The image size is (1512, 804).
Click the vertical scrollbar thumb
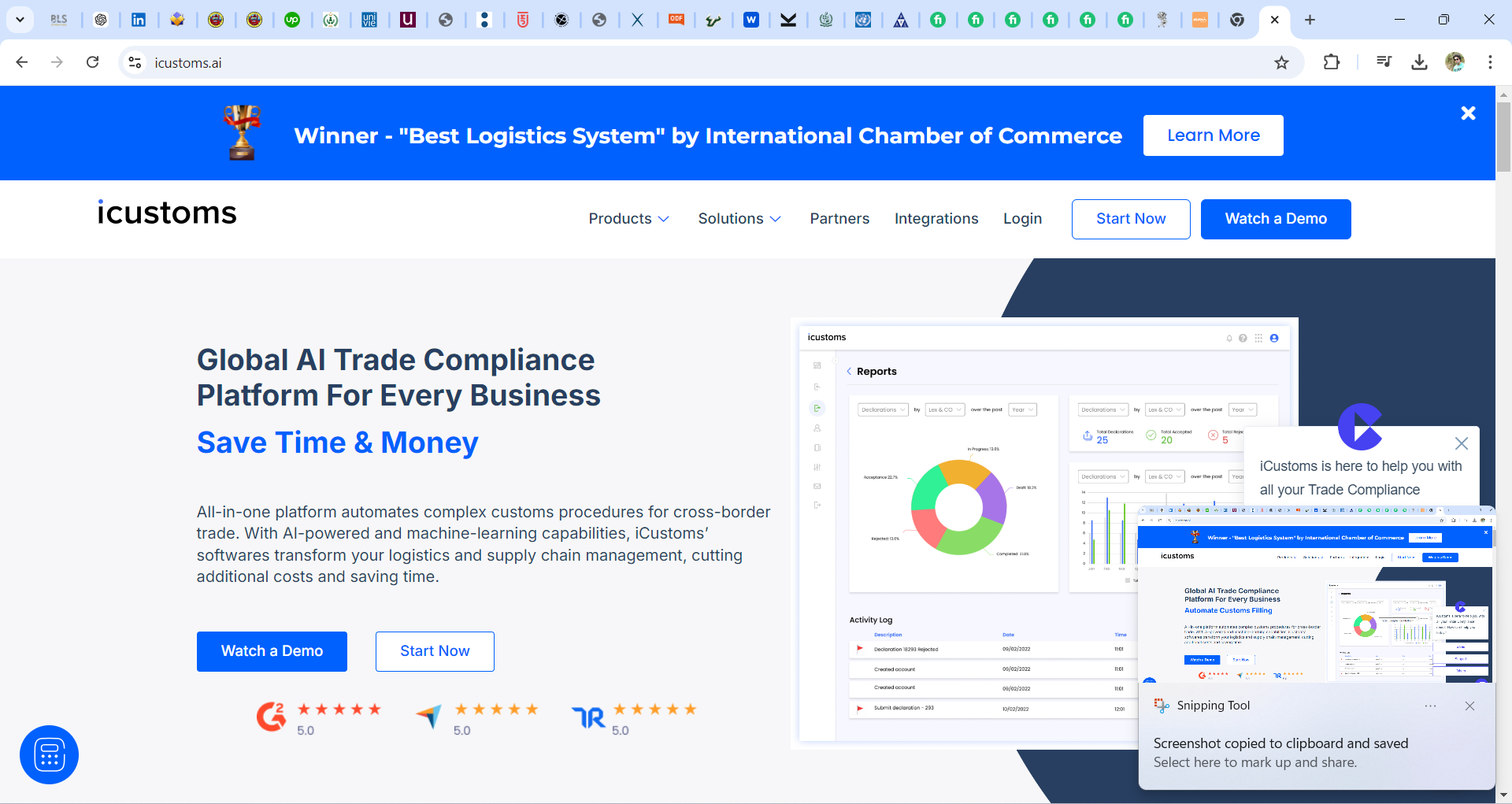tap(1503, 137)
